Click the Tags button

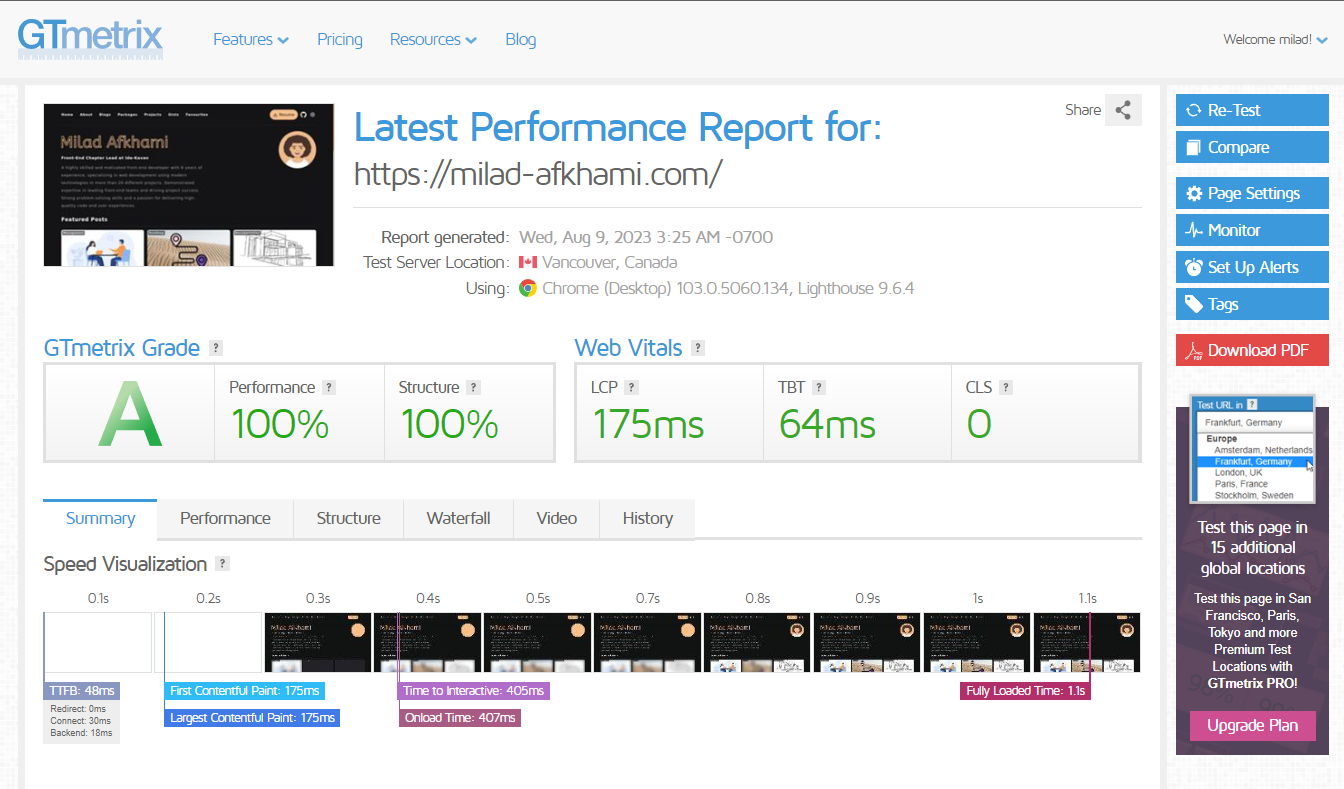pos(1252,304)
